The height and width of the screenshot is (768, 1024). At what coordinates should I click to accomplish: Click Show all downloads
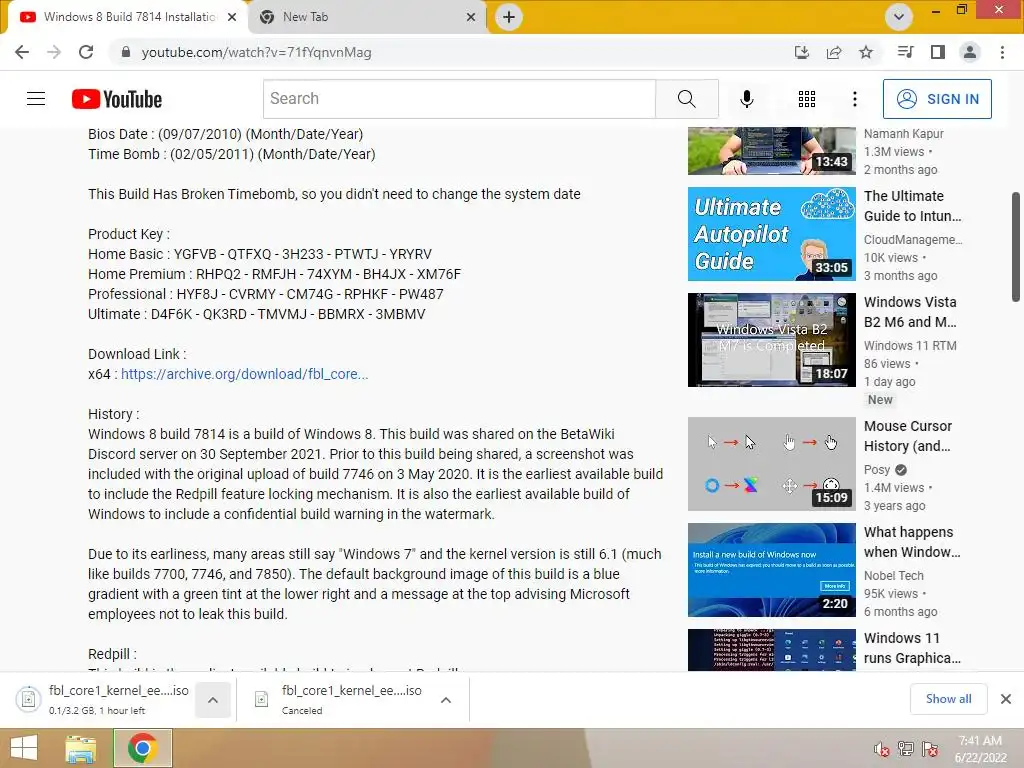(x=948, y=699)
